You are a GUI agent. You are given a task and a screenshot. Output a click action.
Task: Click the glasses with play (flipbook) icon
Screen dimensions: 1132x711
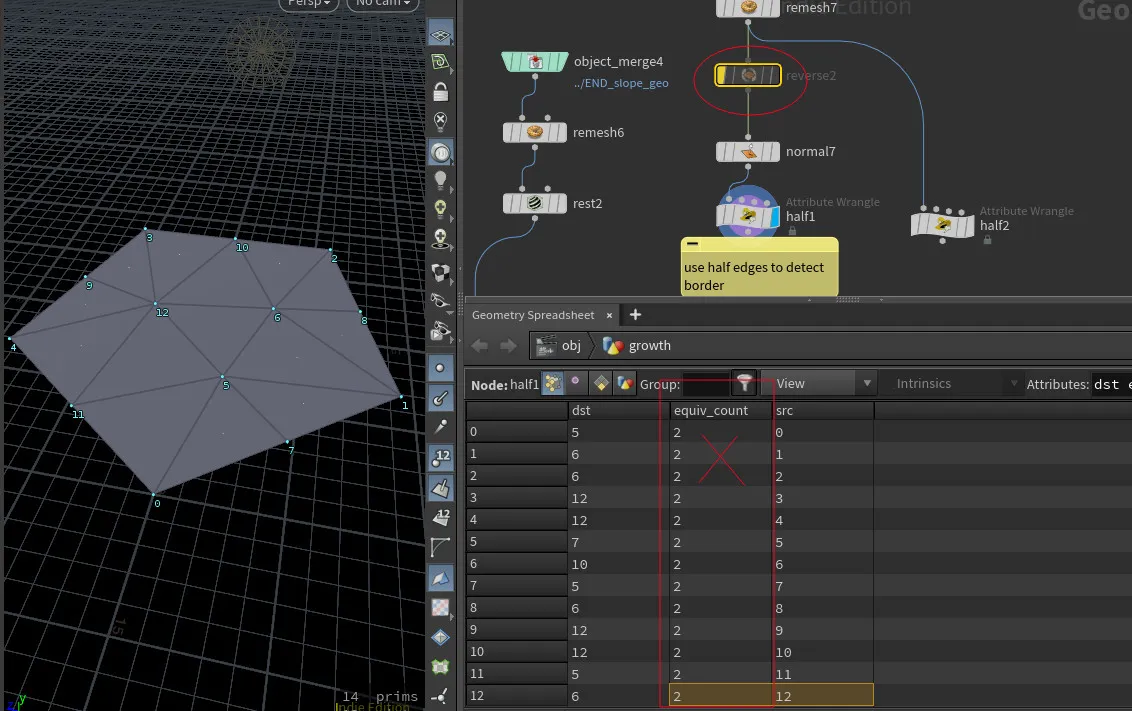pyautogui.click(x=440, y=331)
